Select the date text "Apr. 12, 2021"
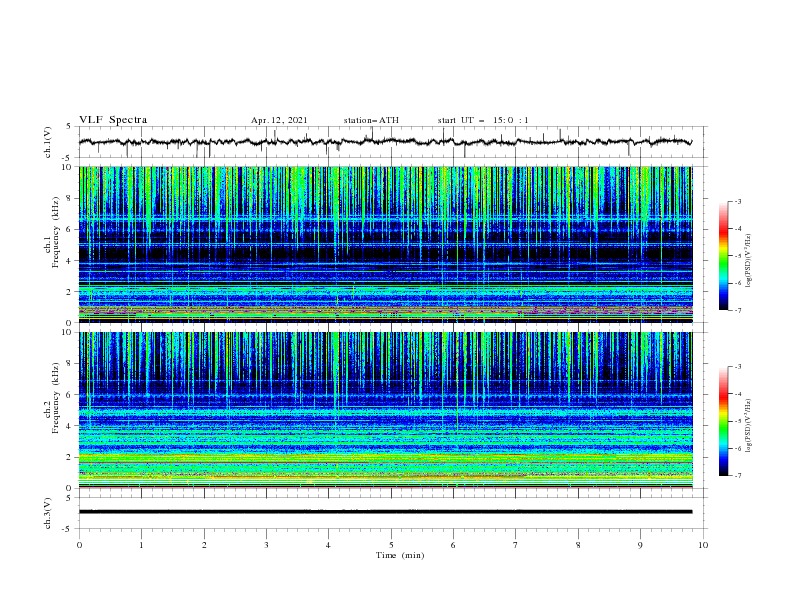The image size is (792, 612). coord(279,120)
